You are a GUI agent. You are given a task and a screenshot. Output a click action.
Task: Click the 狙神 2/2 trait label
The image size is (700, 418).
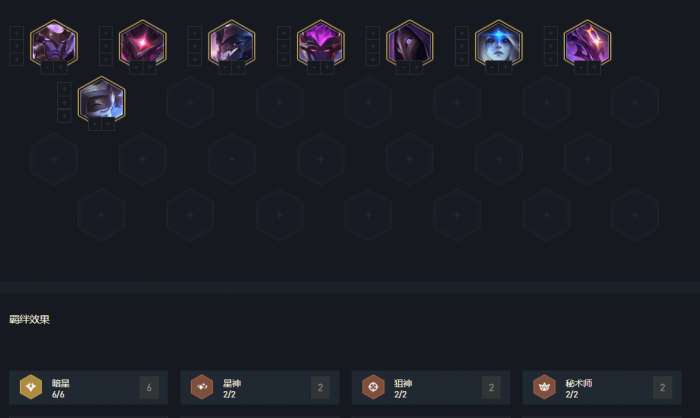click(403, 389)
